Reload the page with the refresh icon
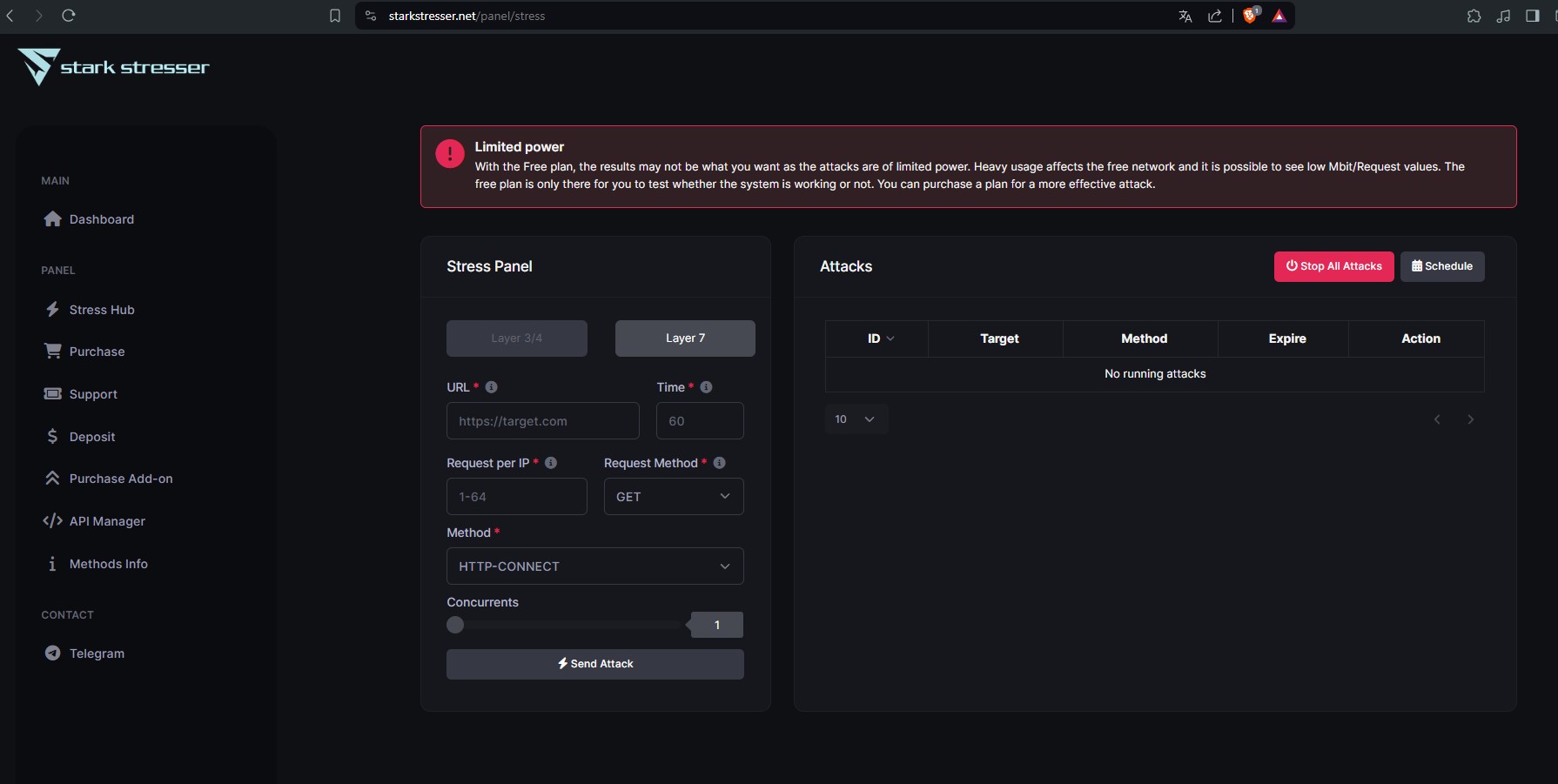This screenshot has height=784, width=1558. tap(69, 16)
